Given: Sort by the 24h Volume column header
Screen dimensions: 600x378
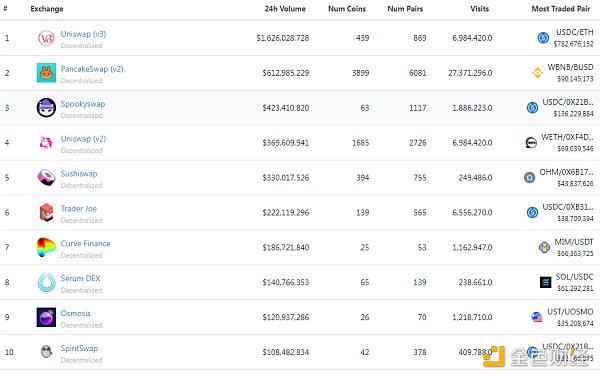Looking at the screenshot, I should (x=285, y=9).
